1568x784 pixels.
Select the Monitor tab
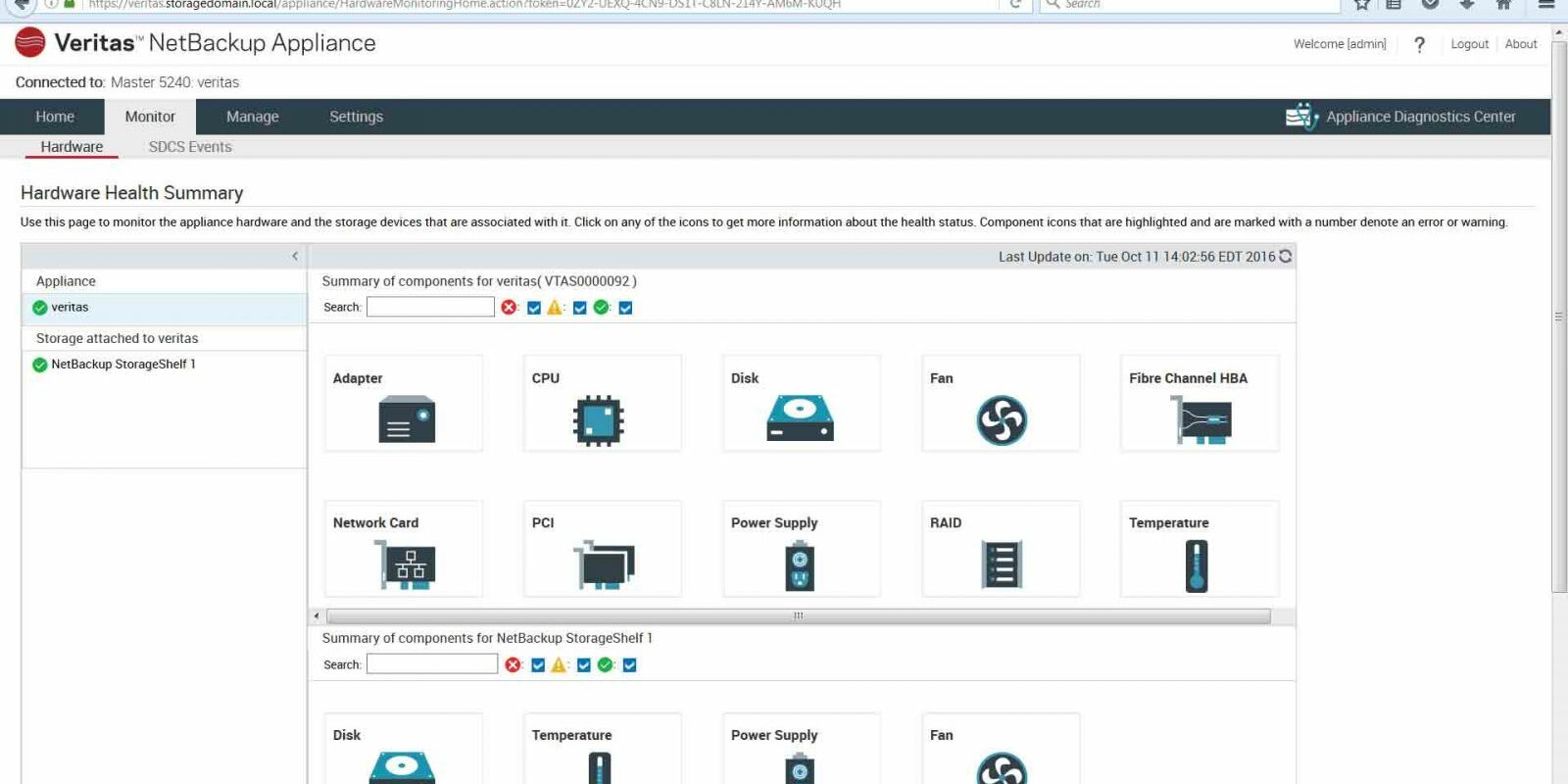[150, 117]
